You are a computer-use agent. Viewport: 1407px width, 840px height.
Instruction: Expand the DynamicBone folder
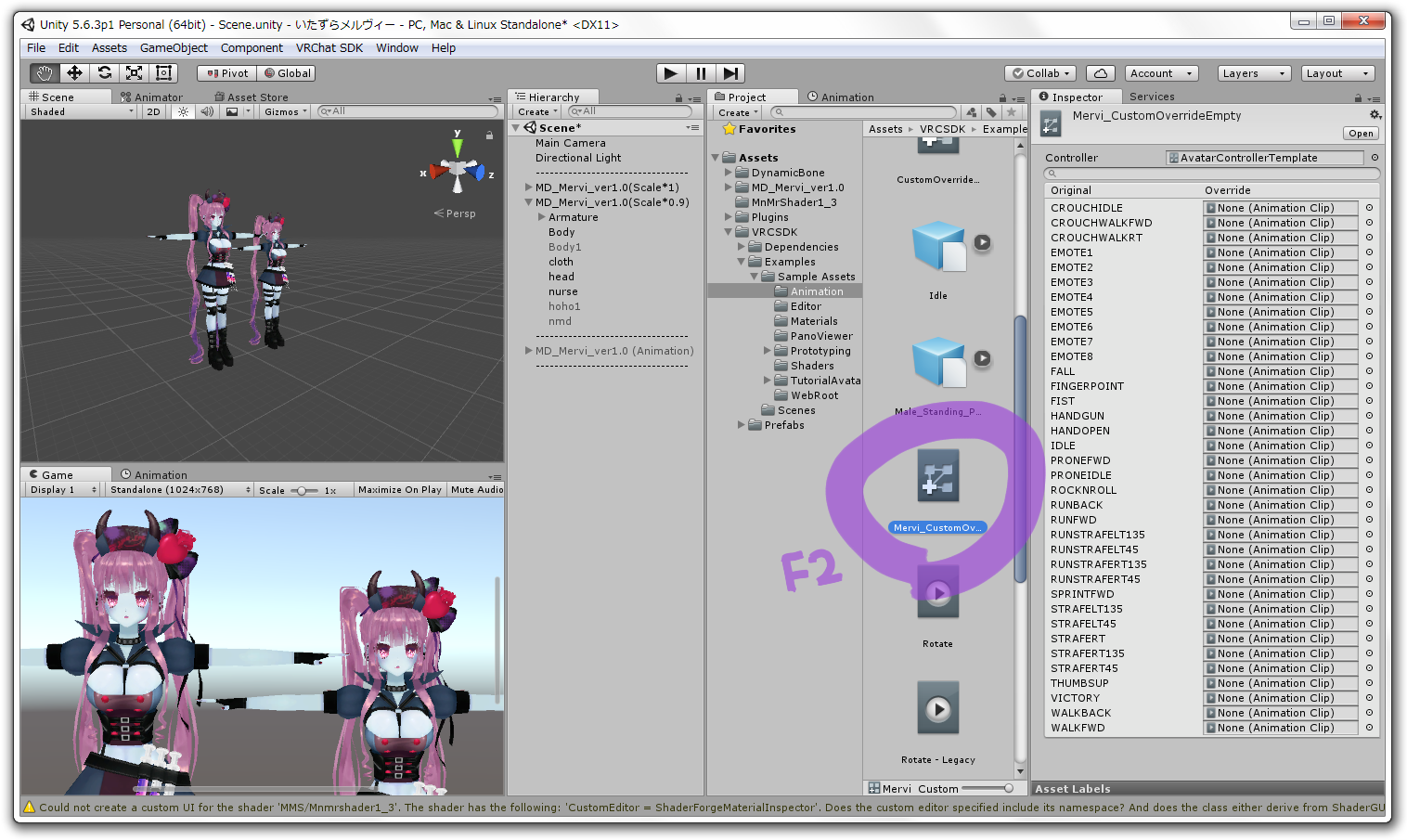pos(729,173)
